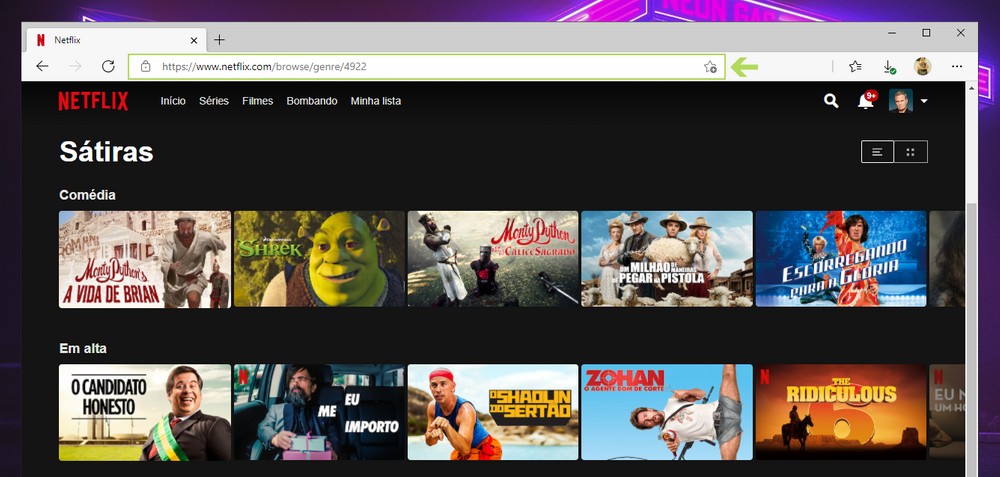The image size is (1000, 477).
Task: Minimize the browser window
Action: [x=892, y=33]
